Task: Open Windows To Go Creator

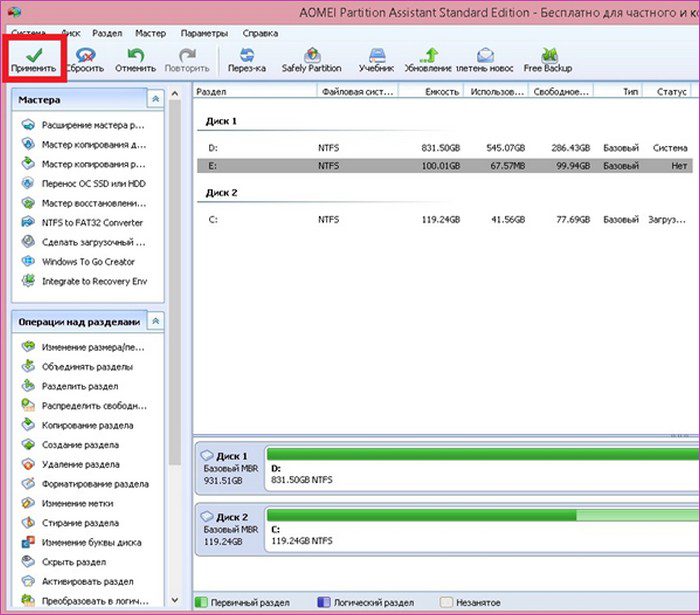Action: pos(78,262)
